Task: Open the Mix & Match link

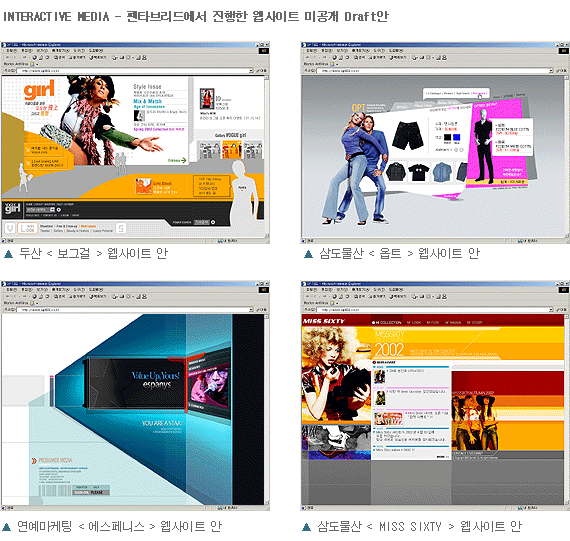Action: (147, 101)
